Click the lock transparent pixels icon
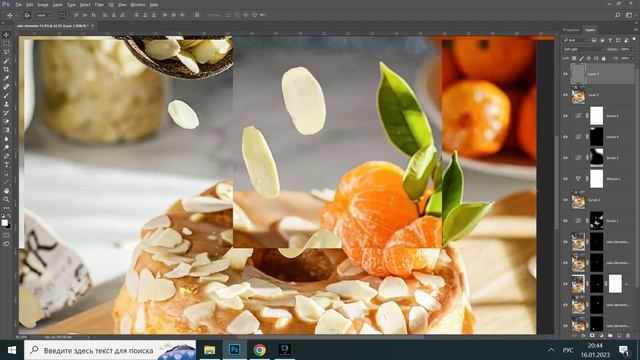640x360 pixels. [x=574, y=58]
